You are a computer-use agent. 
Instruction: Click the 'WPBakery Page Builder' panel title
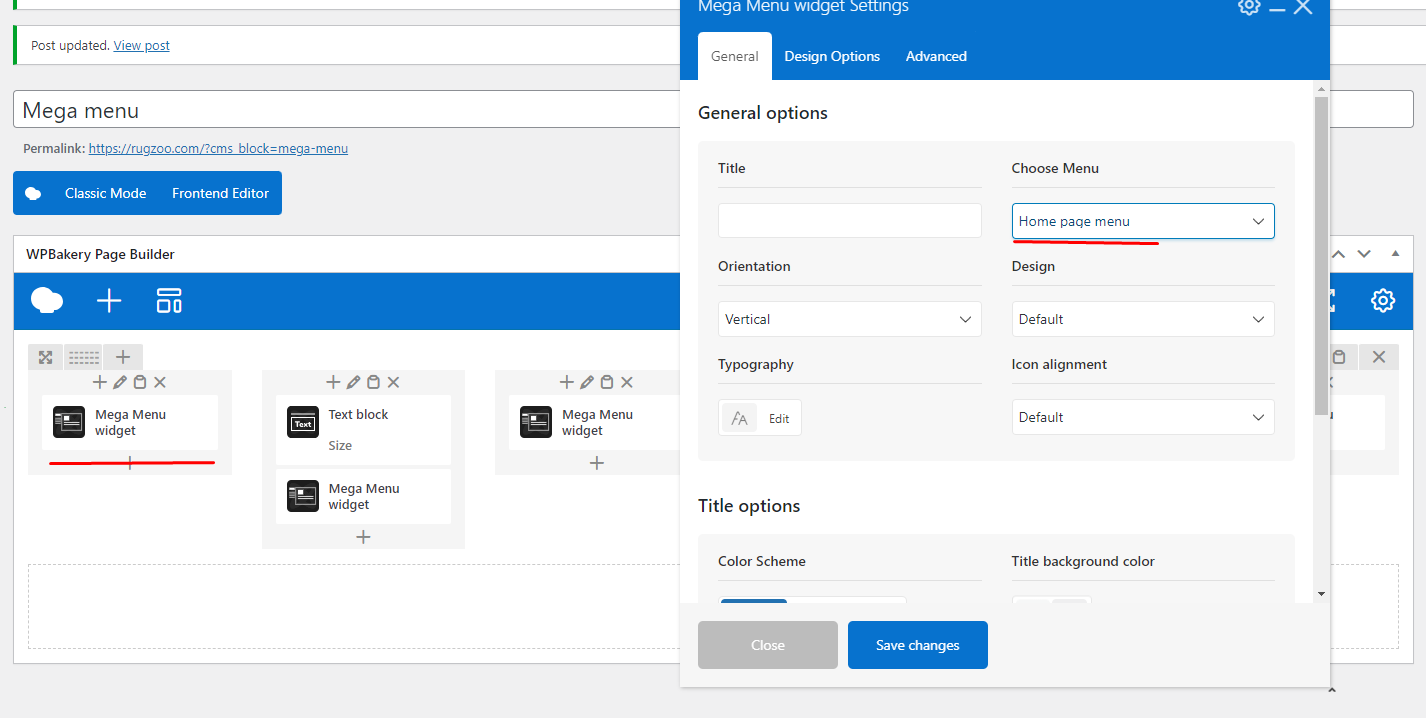point(100,254)
